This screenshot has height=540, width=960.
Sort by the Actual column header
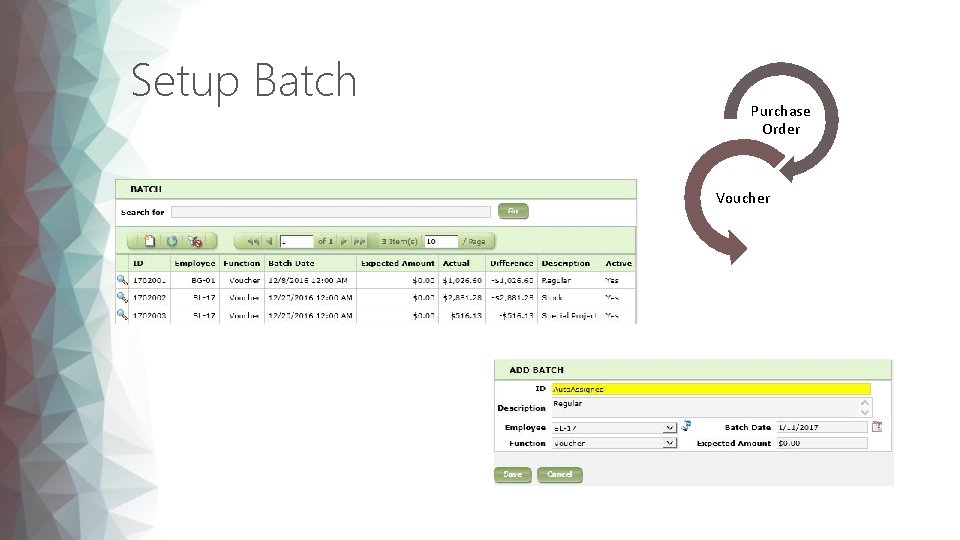click(456, 263)
